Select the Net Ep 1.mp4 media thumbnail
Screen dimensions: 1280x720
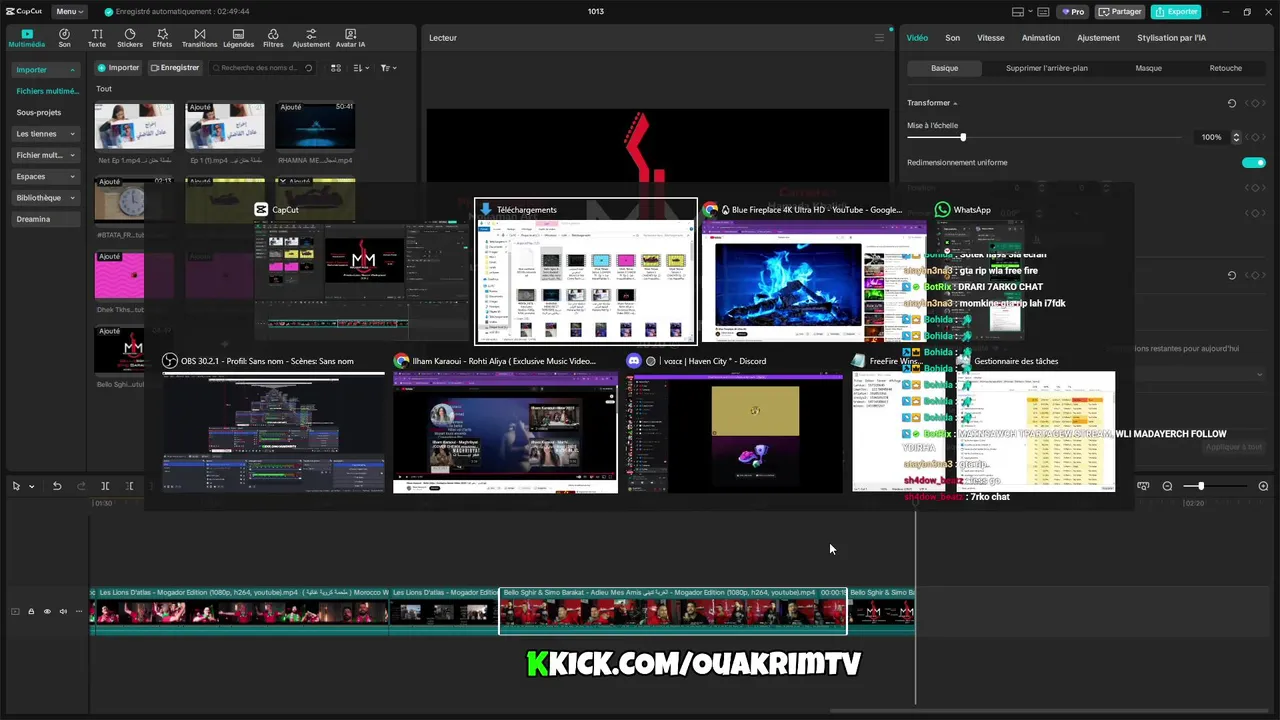coord(134,125)
